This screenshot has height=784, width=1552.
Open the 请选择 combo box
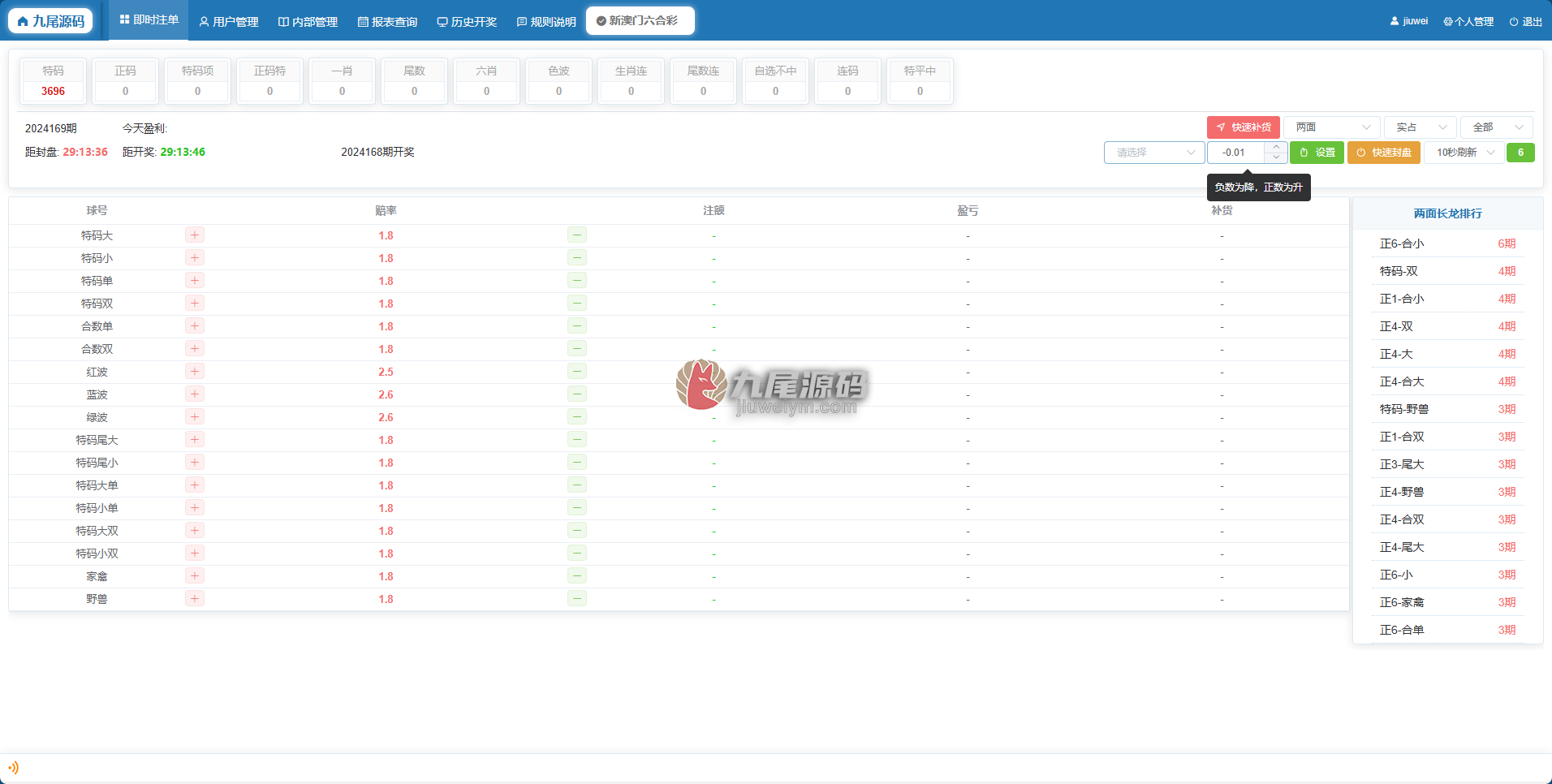click(1154, 153)
